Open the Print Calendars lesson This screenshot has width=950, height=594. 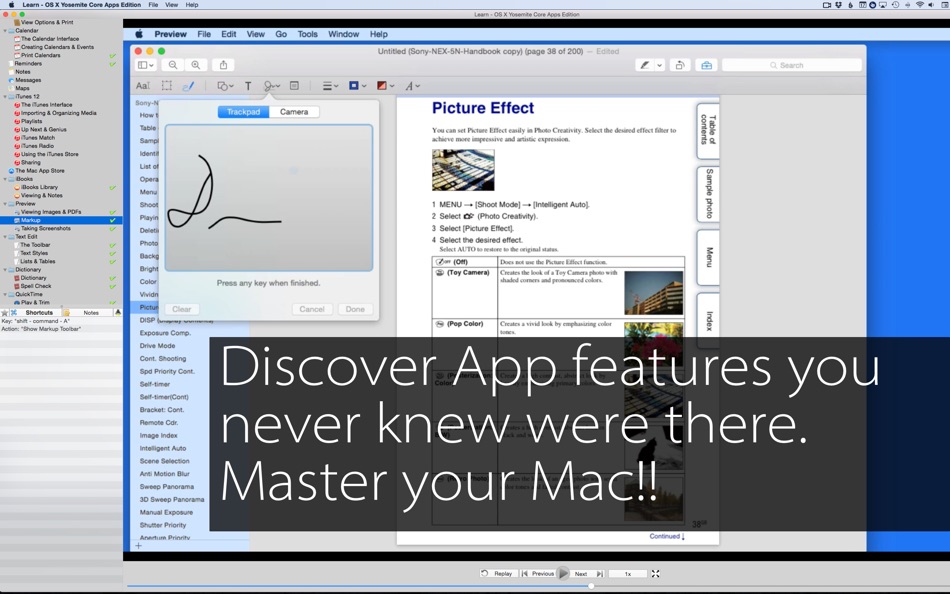click(x=41, y=55)
